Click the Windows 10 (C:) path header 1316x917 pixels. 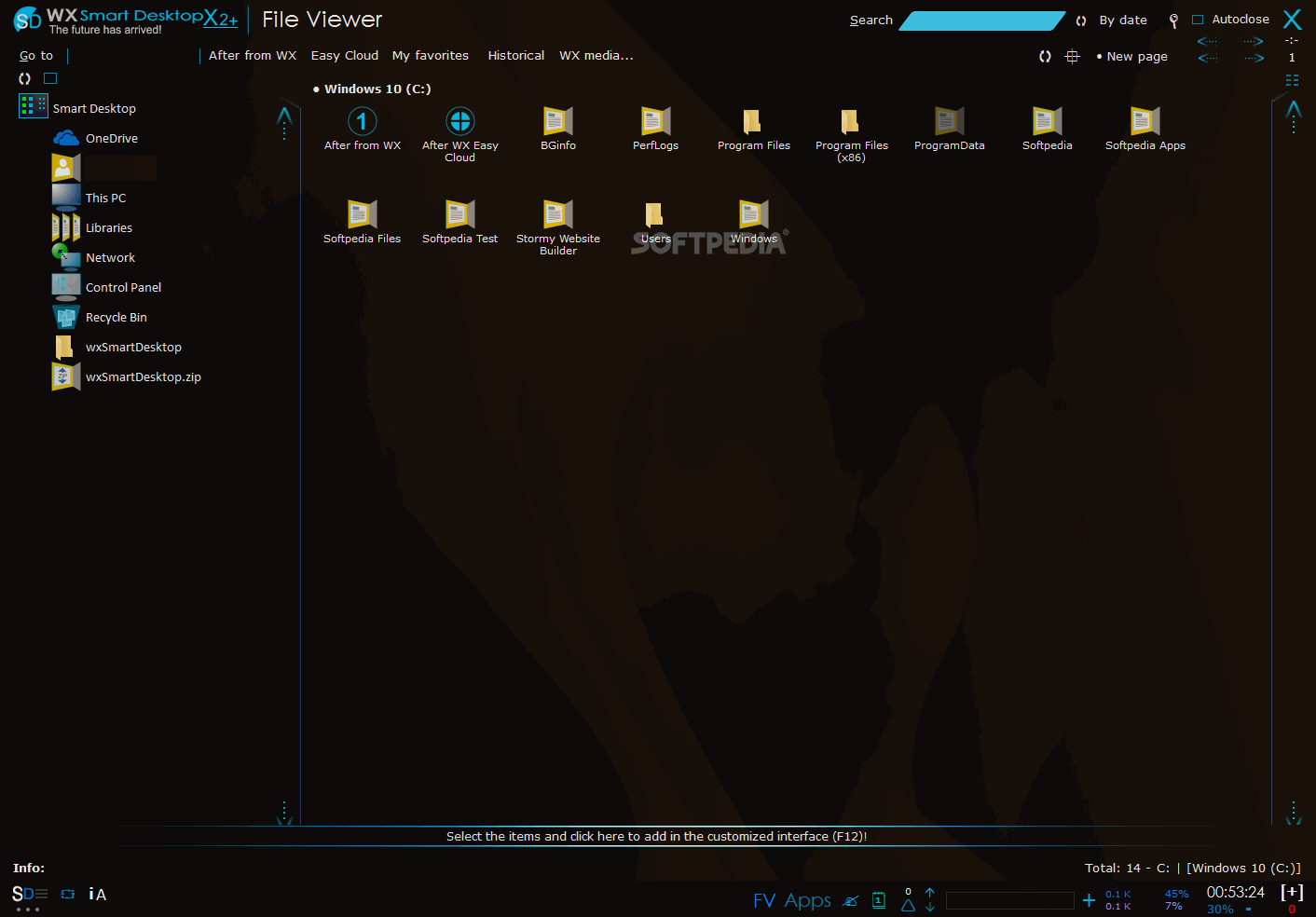(x=377, y=89)
